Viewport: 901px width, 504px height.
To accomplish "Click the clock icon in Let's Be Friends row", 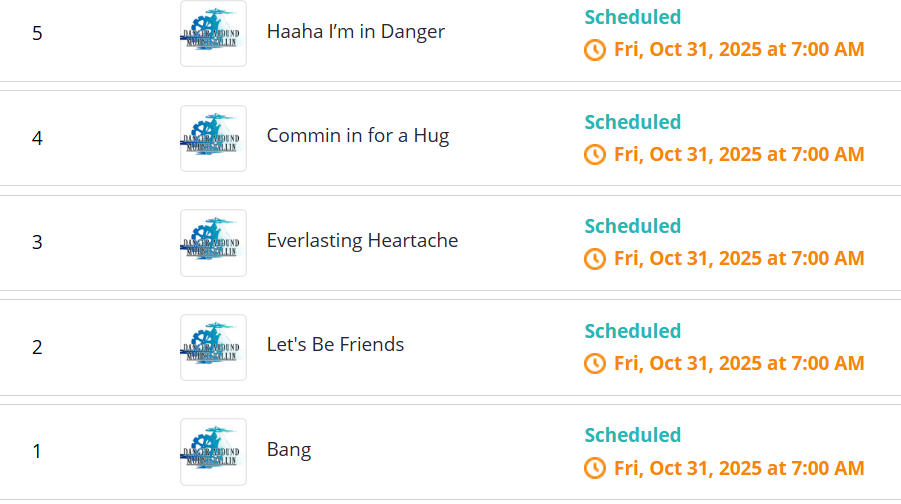I will click(595, 363).
